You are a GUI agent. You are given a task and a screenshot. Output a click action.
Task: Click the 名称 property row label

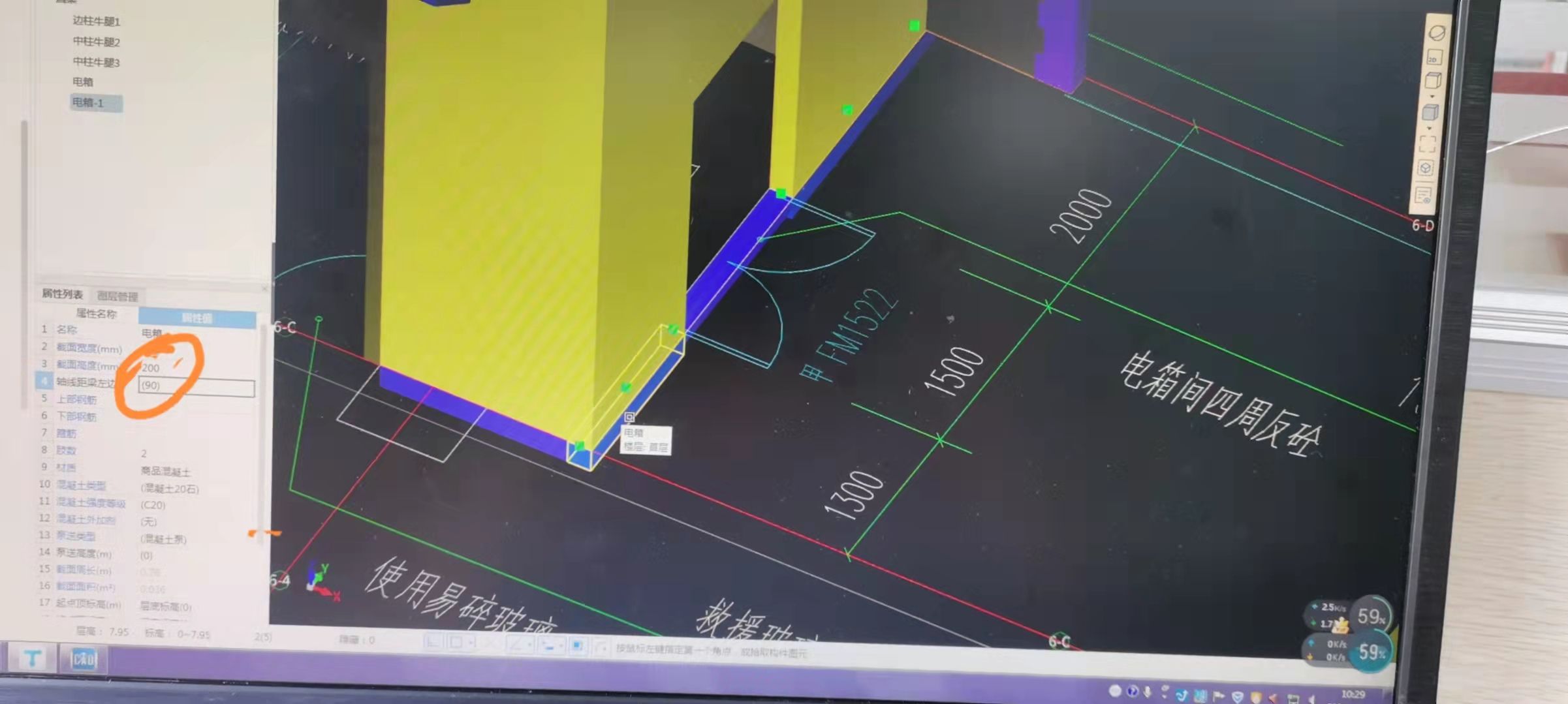coord(67,329)
